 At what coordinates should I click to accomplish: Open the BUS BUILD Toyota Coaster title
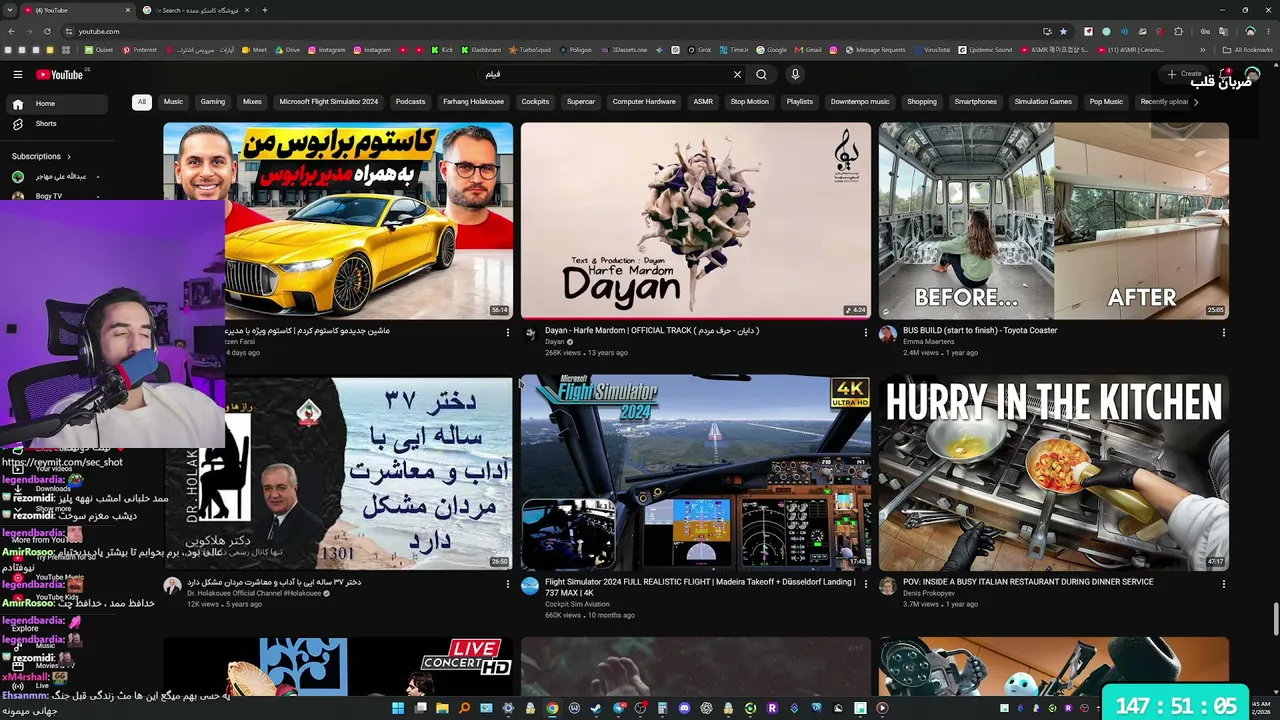(980, 331)
